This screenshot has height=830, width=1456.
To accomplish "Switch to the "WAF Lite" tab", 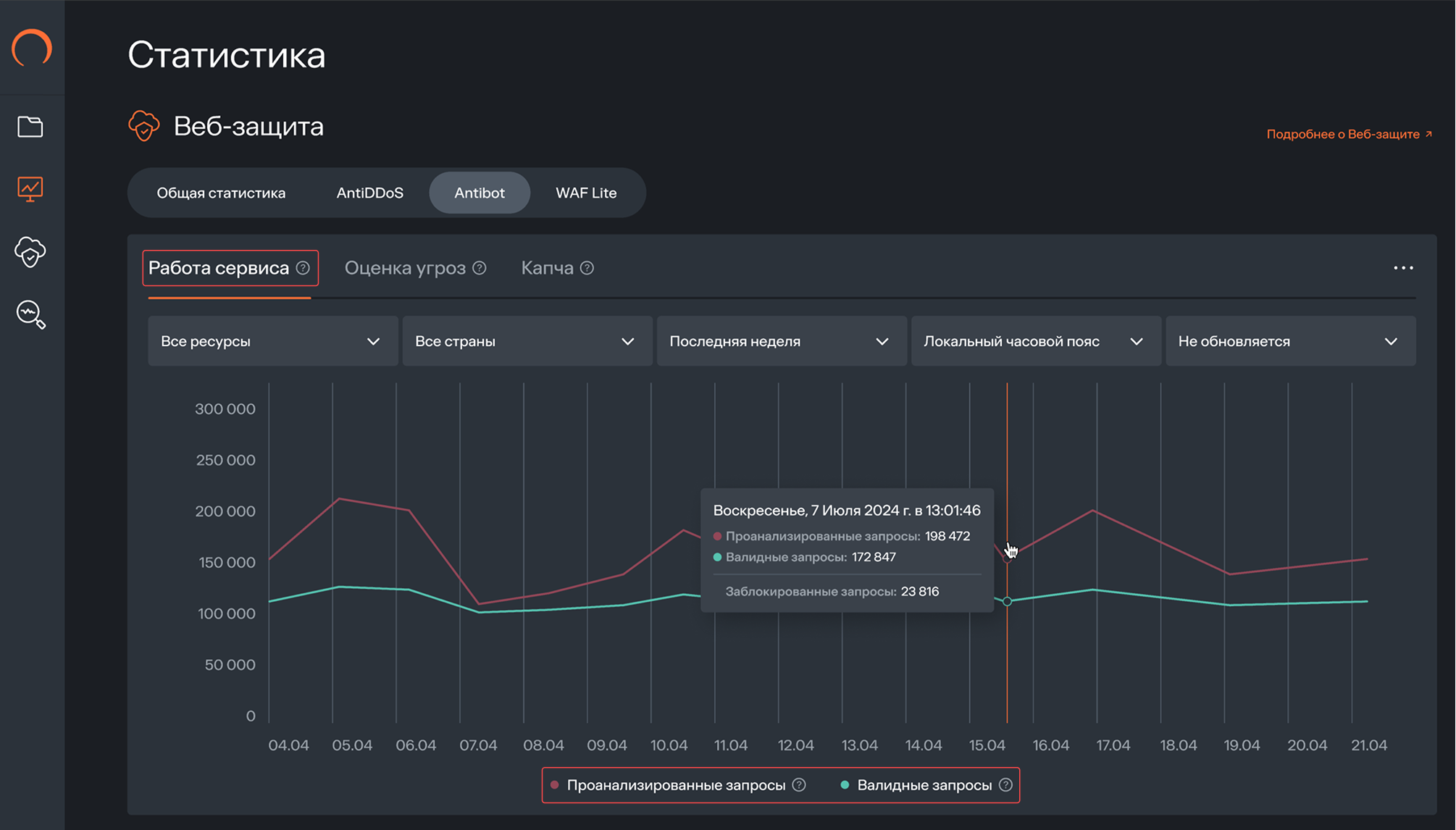I will click(586, 193).
